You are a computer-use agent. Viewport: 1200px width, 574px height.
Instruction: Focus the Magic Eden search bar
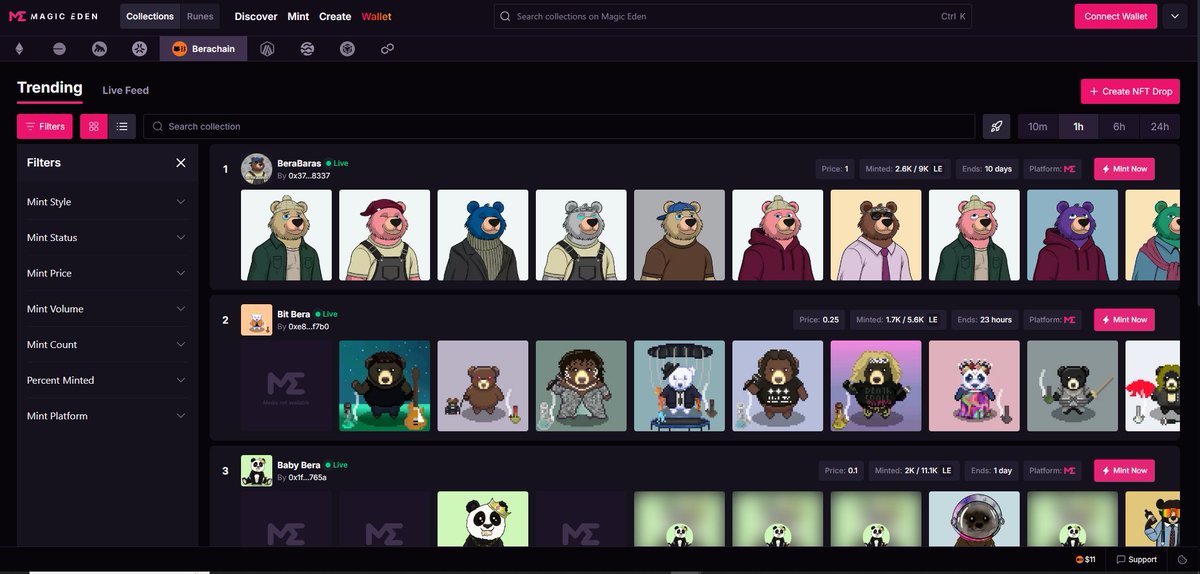point(734,17)
